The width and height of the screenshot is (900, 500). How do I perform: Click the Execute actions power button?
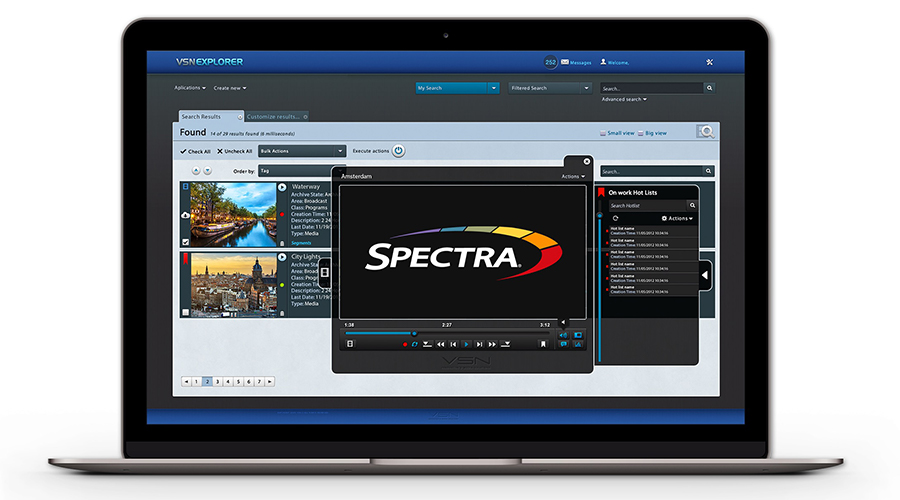point(398,151)
